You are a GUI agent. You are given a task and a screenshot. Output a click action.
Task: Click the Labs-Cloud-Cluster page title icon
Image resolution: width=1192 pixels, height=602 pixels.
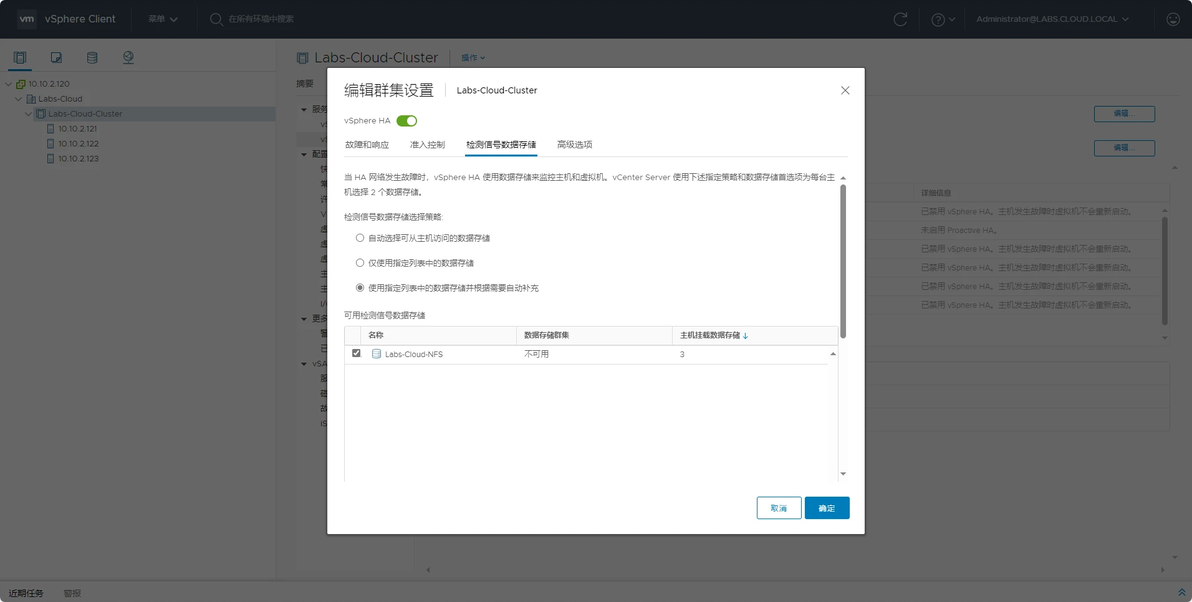pyautogui.click(x=303, y=58)
